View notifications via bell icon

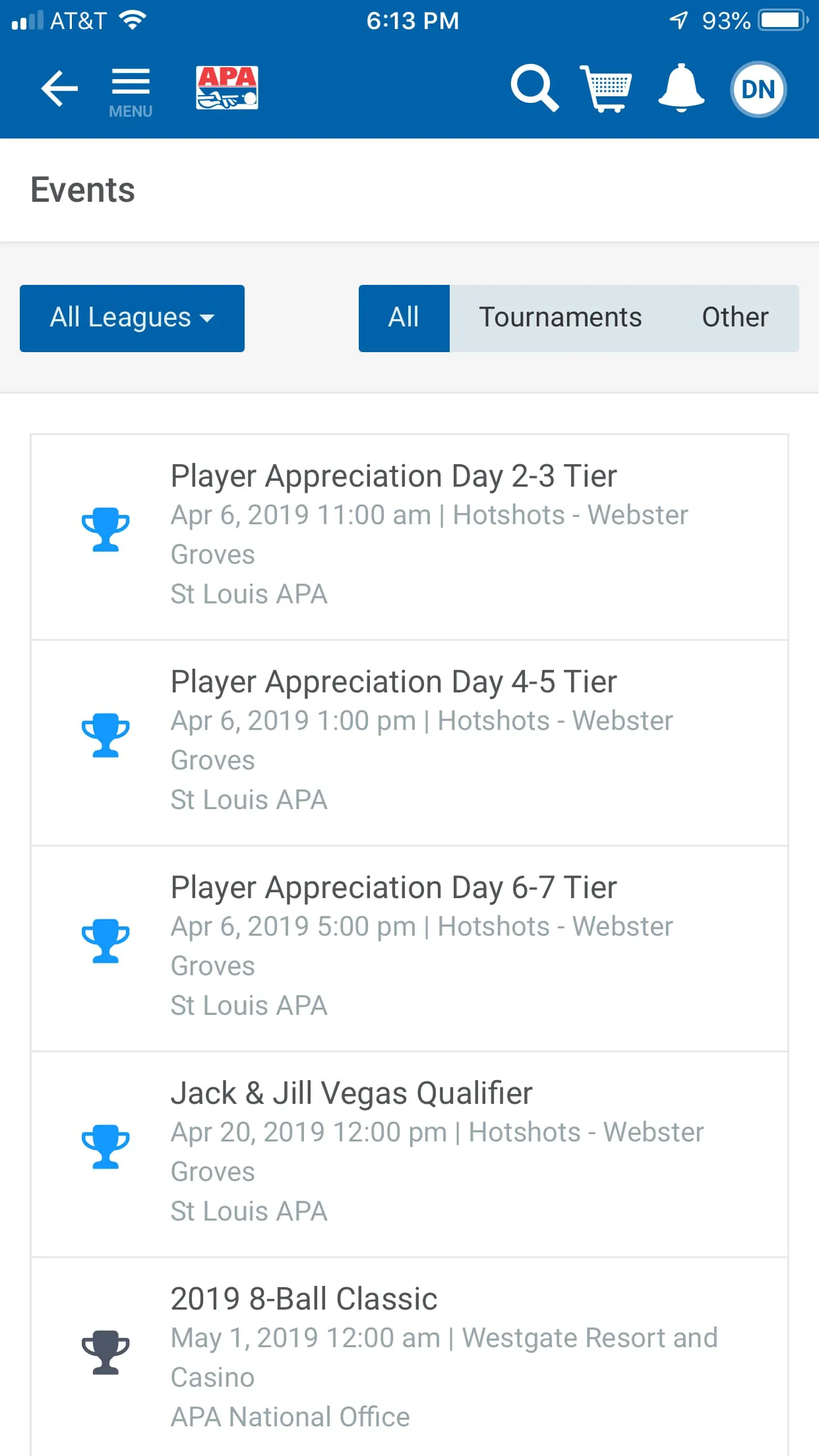pyautogui.click(x=681, y=88)
